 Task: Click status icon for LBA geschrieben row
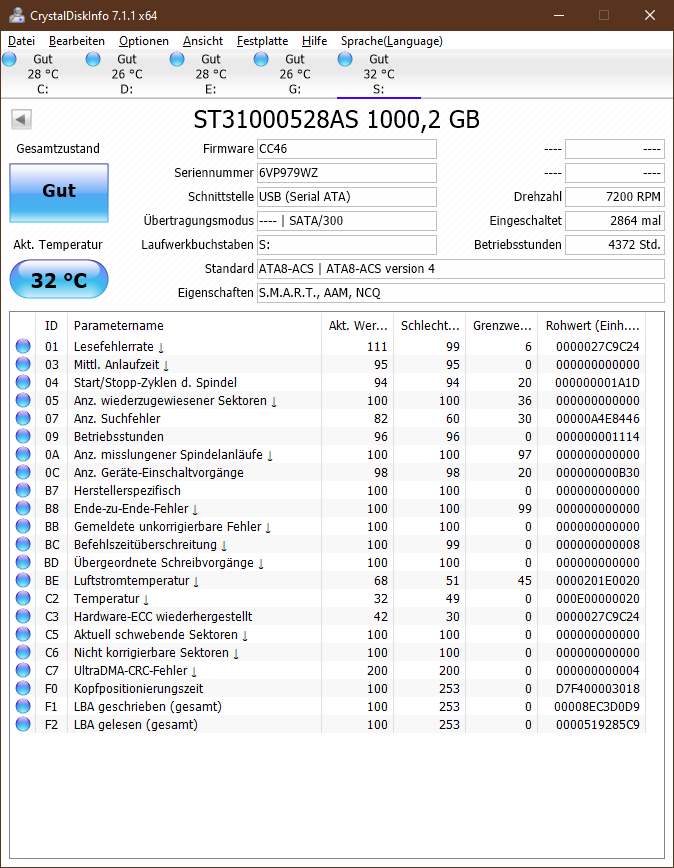pos(23,706)
